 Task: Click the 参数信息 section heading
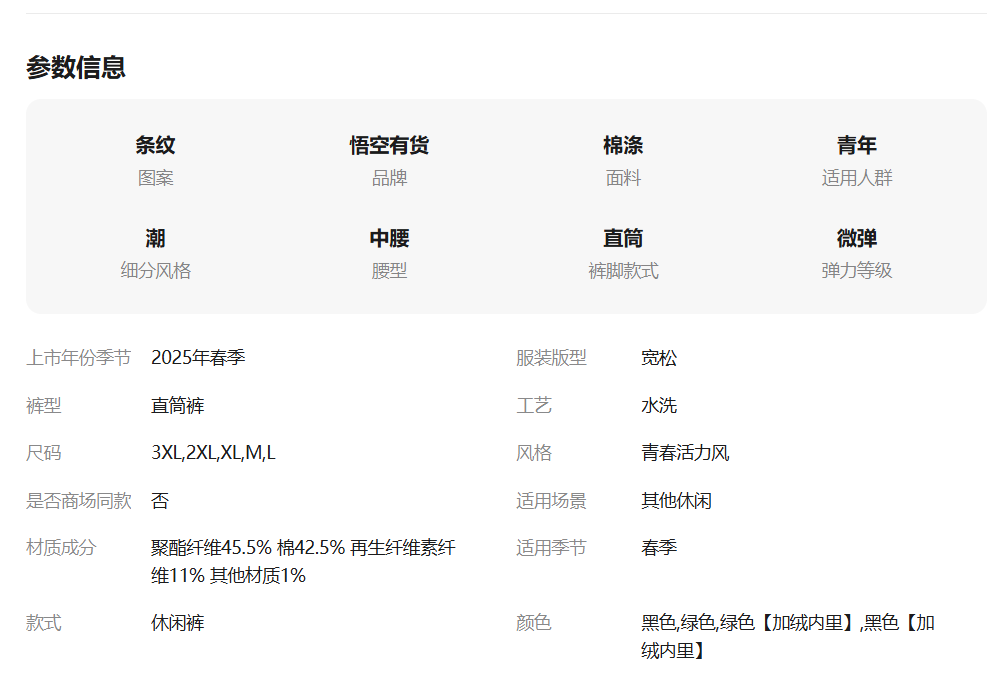(76, 68)
